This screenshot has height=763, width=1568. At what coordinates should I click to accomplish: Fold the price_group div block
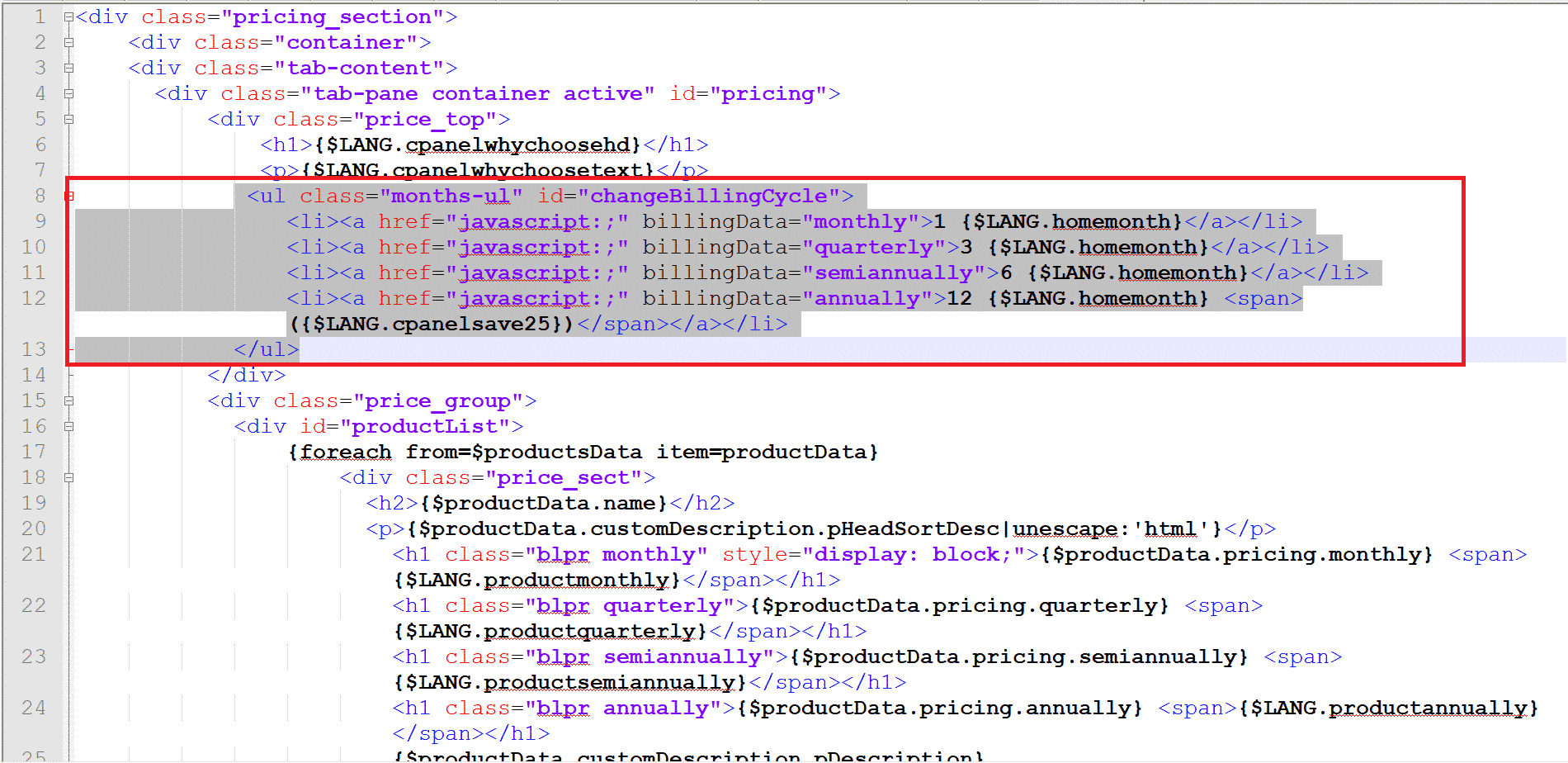coord(69,400)
